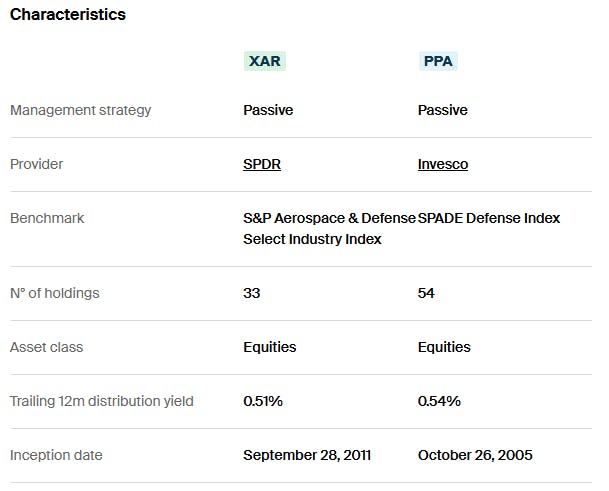Viewport: 609px width, 491px height.
Task: Click the XAR holdings count 33
Action: point(252,293)
